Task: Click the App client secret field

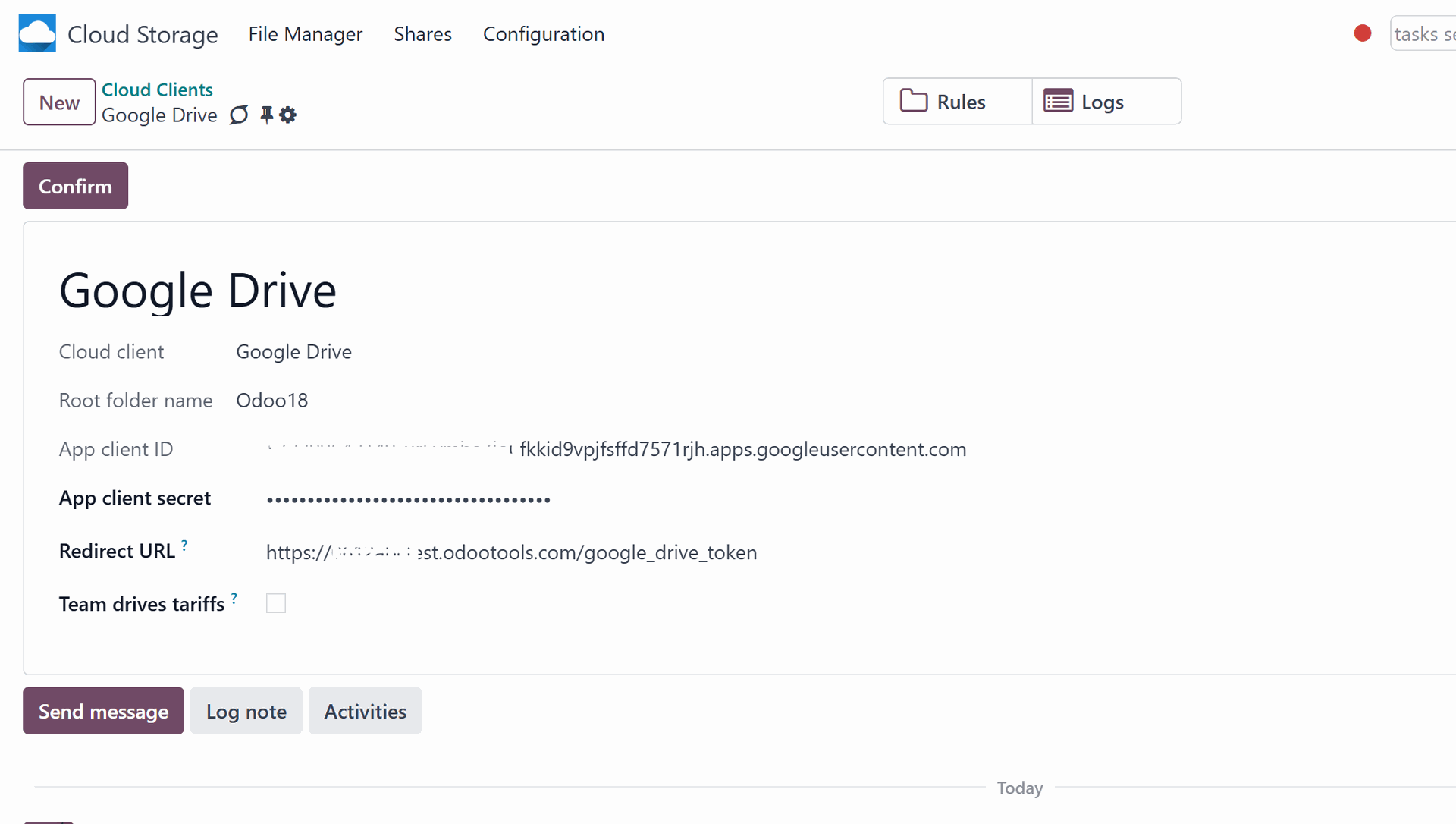Action: (408, 499)
